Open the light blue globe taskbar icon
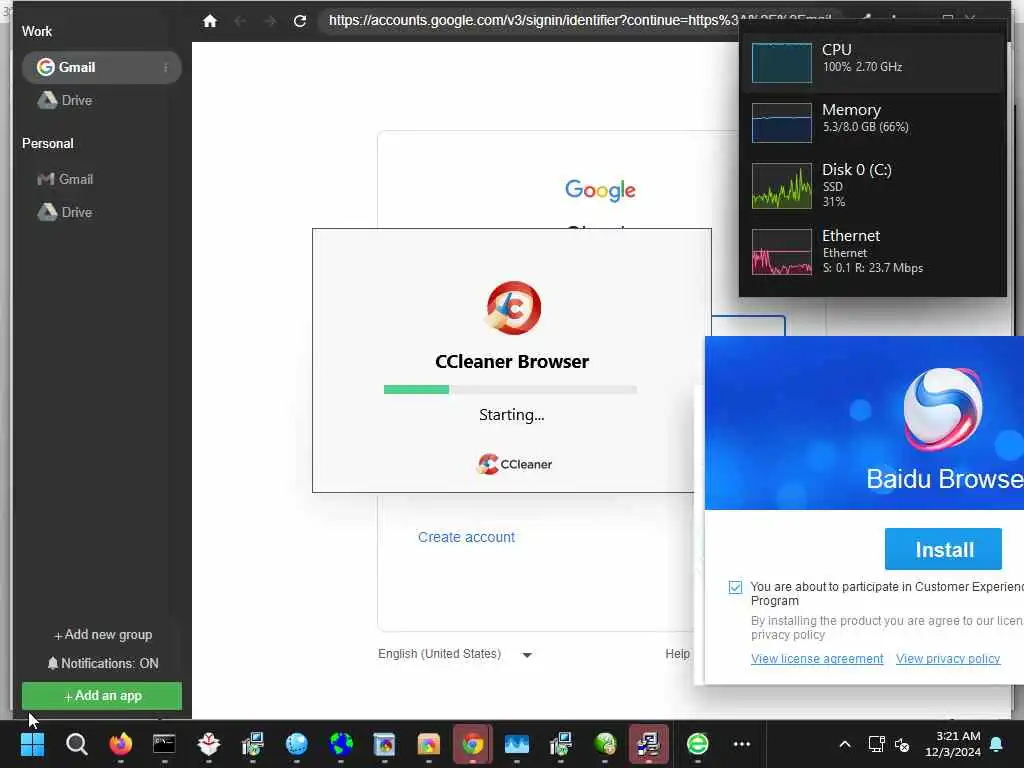Image resolution: width=1024 pixels, height=768 pixels. [x=296, y=744]
